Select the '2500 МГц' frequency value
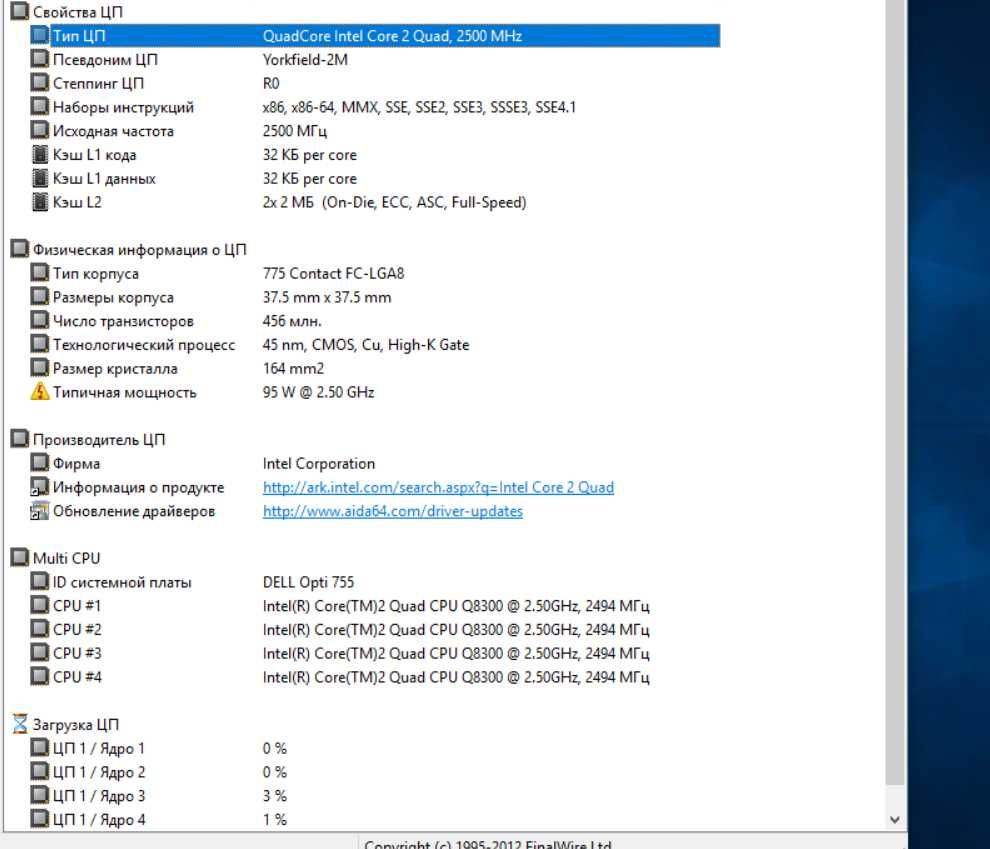This screenshot has height=849, width=990. tap(295, 131)
